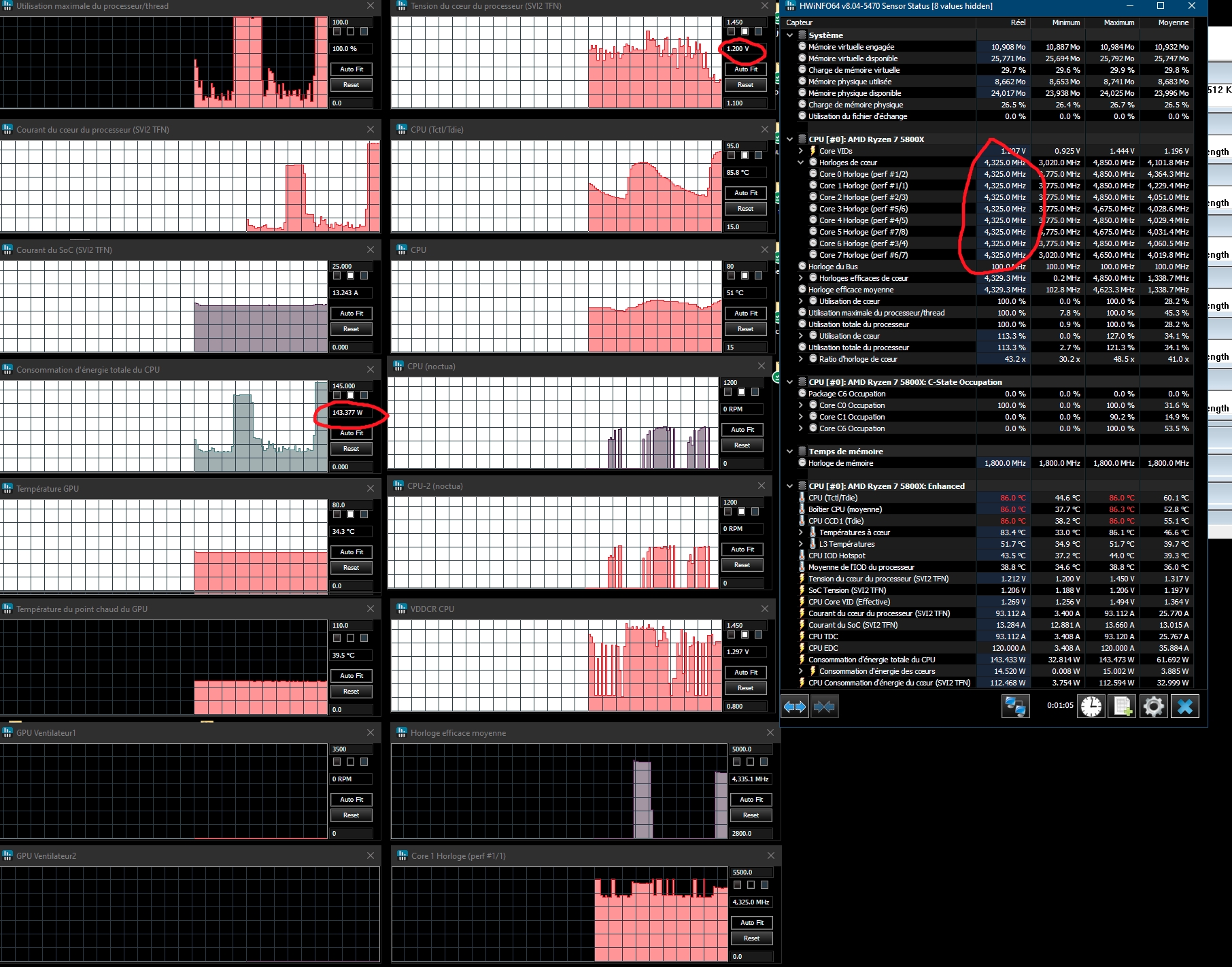Expand the Core VIDs row
The height and width of the screenshot is (967, 1232).
click(800, 151)
